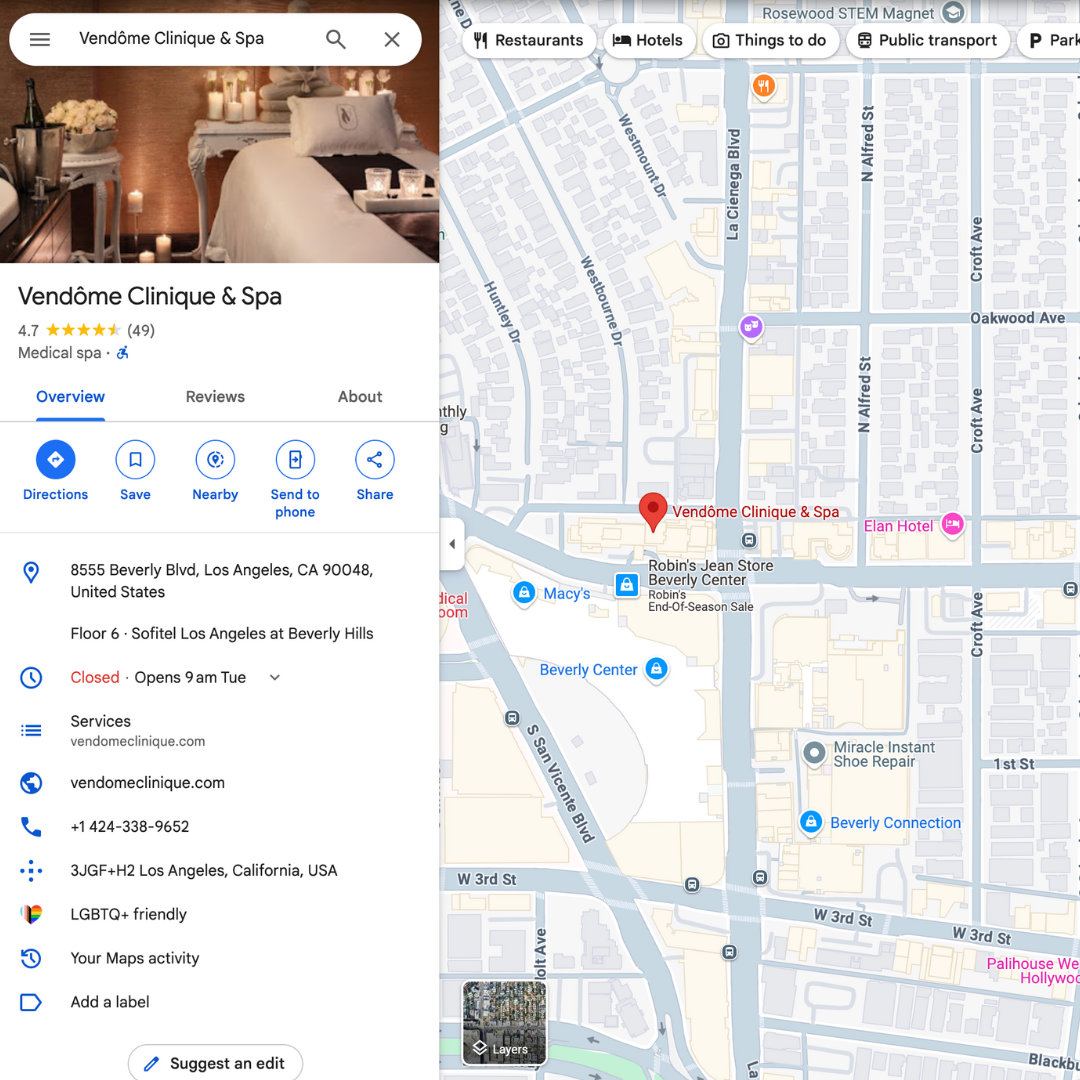1080x1080 pixels.
Task: Click the Beverly Center shopping marker
Action: point(656,669)
